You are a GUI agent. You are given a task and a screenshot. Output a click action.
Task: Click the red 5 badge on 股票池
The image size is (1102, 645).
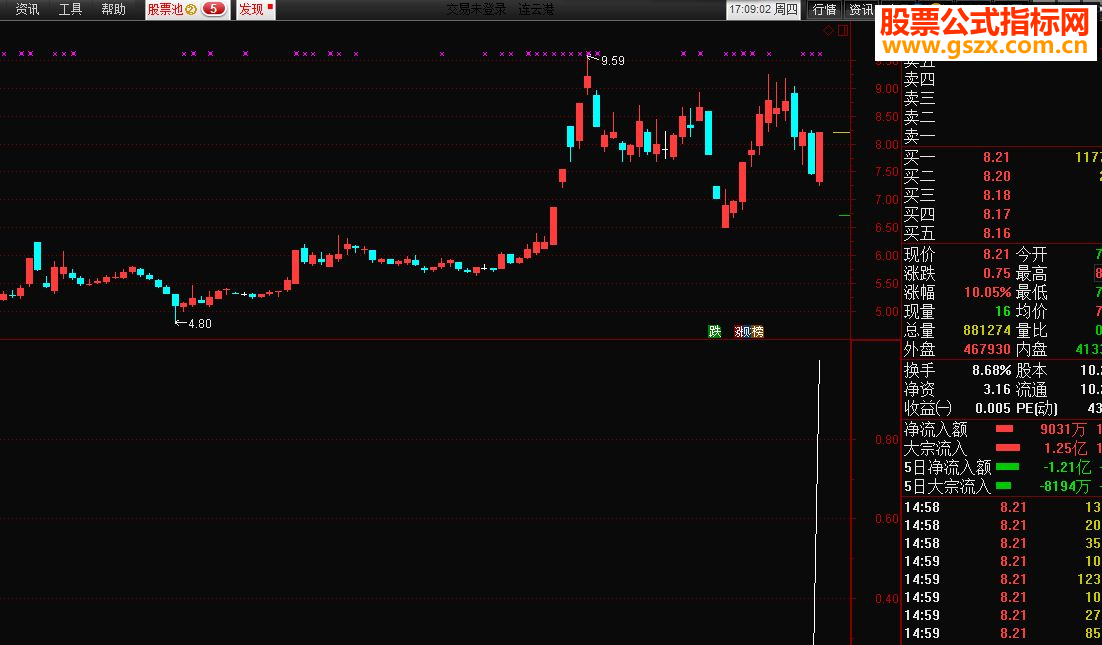214,9
